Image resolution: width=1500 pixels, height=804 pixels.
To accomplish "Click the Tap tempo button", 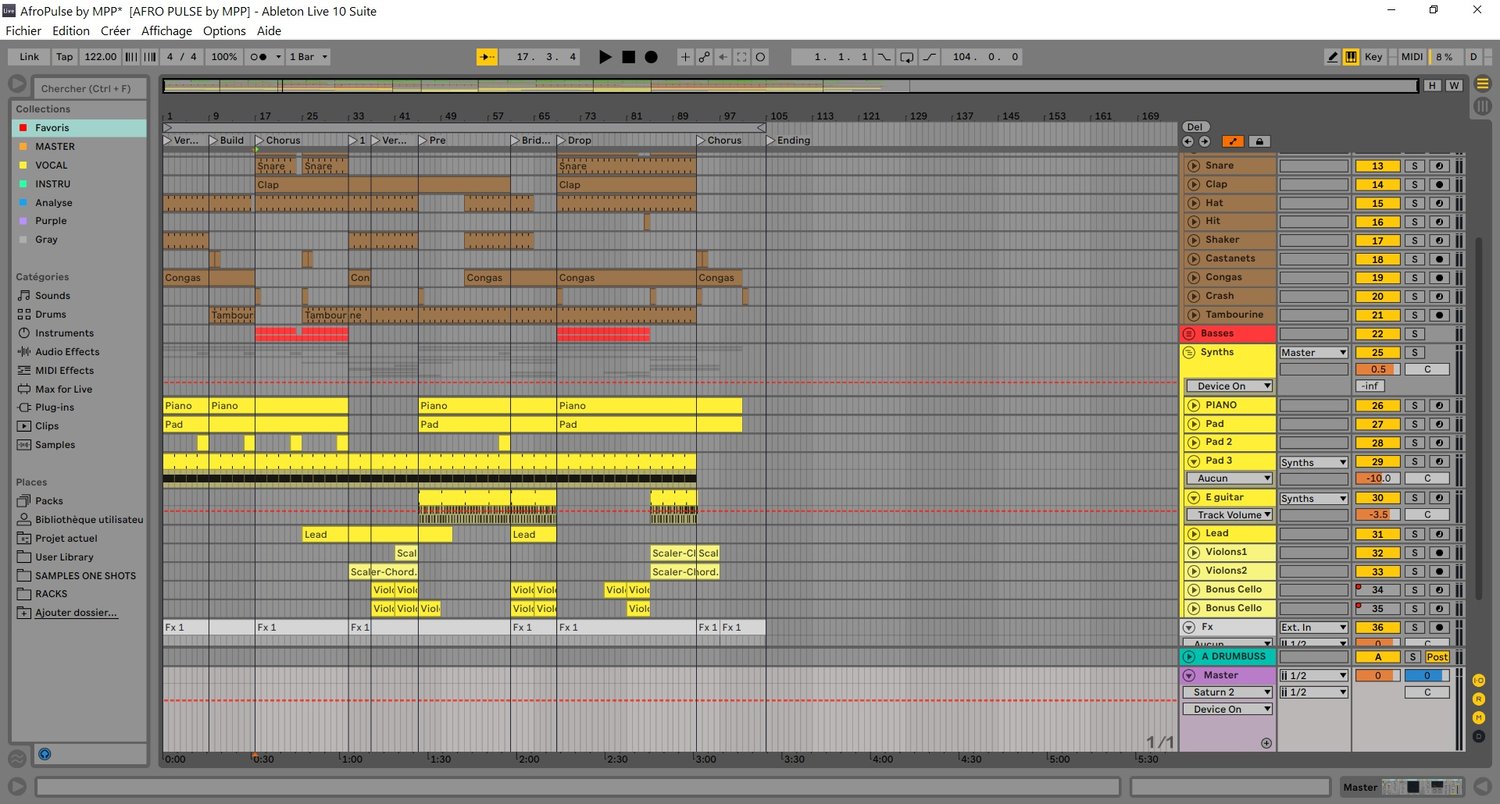I will coord(64,57).
